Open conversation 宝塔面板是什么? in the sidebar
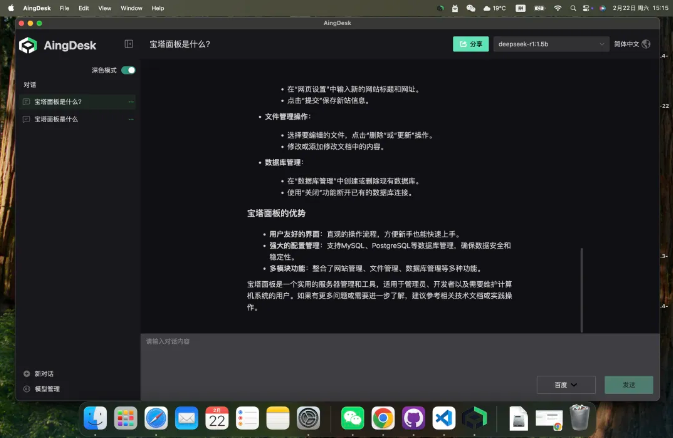This screenshot has width=673, height=438. (77, 102)
